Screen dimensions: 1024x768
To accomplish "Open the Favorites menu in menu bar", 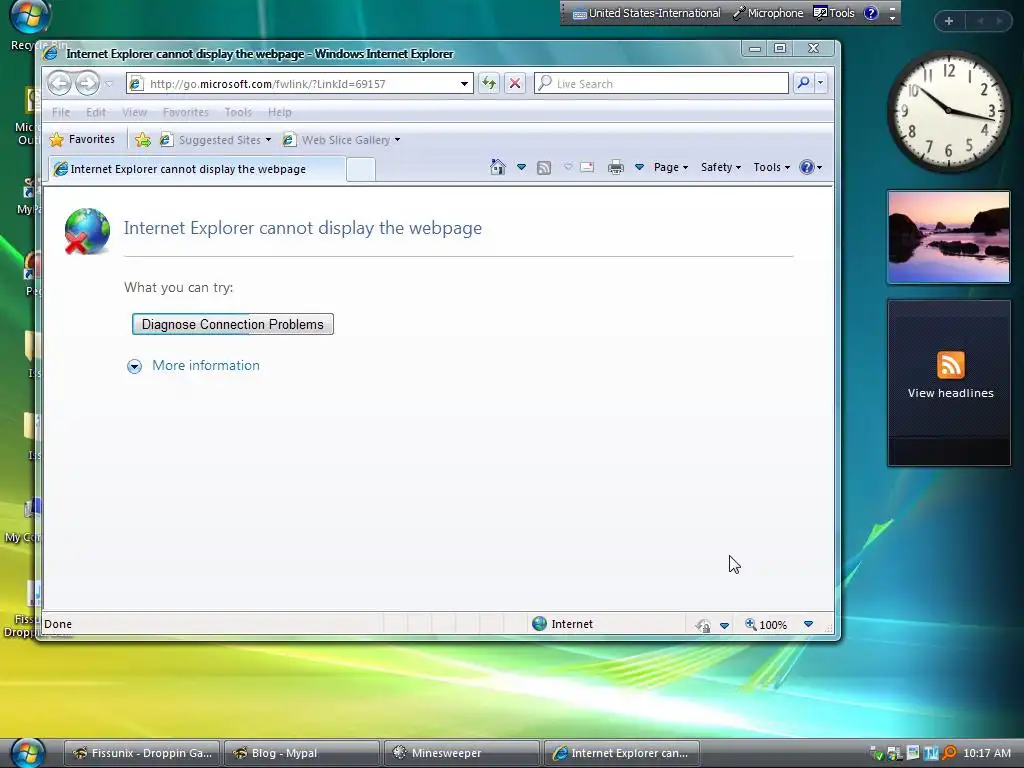I will [x=186, y=112].
